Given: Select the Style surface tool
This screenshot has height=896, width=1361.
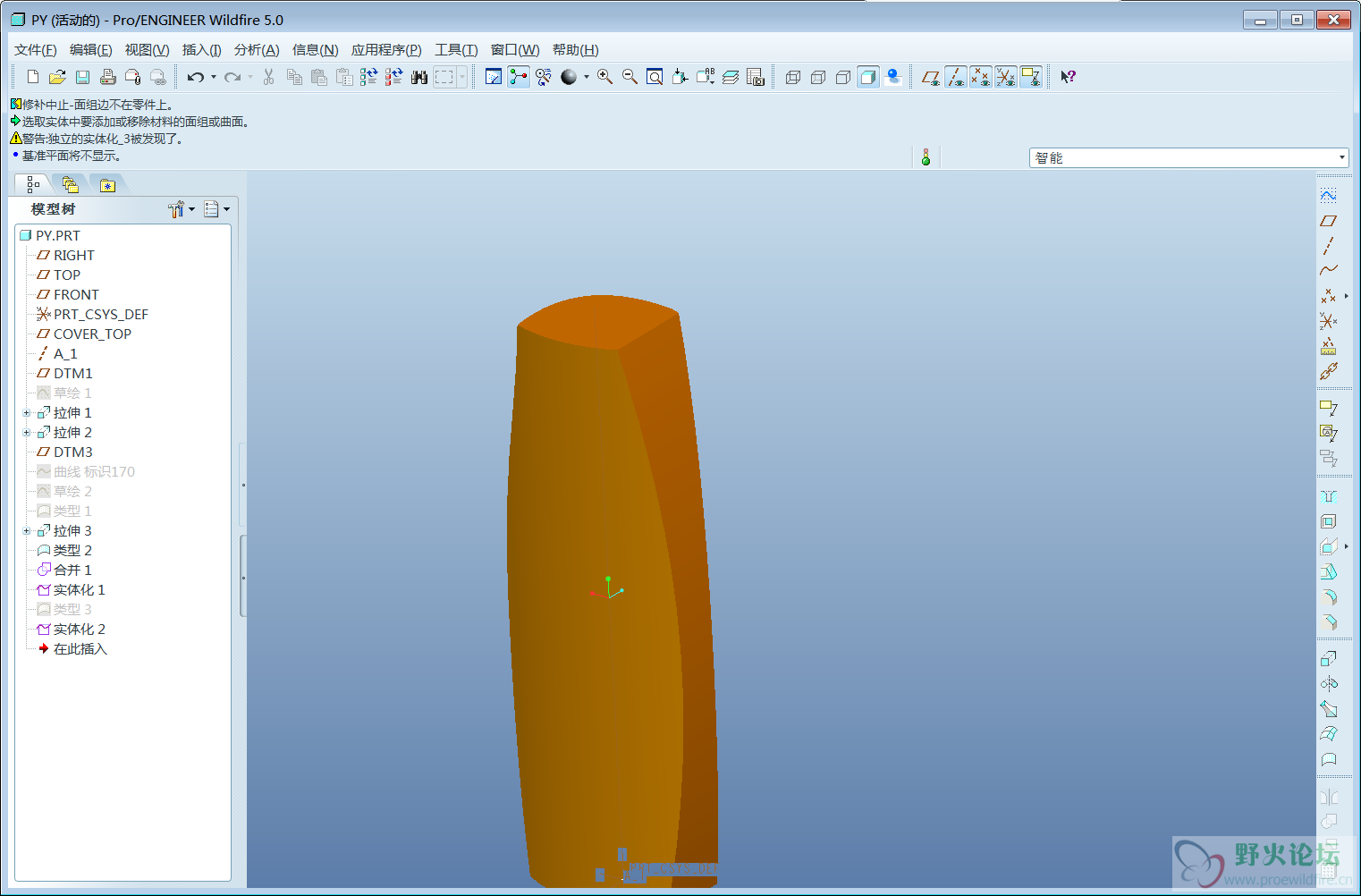Looking at the screenshot, I should 1329,759.
